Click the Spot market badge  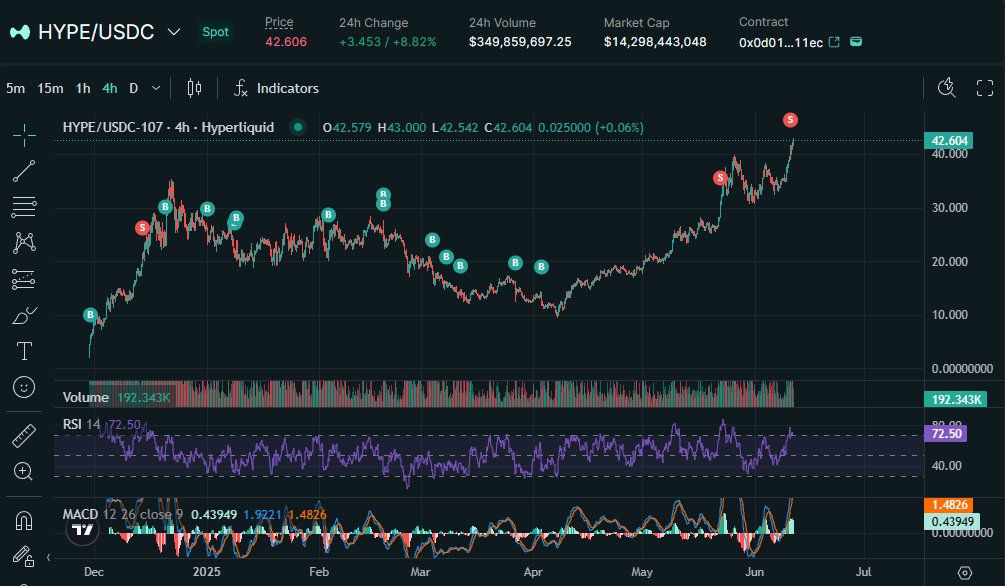[x=215, y=31]
